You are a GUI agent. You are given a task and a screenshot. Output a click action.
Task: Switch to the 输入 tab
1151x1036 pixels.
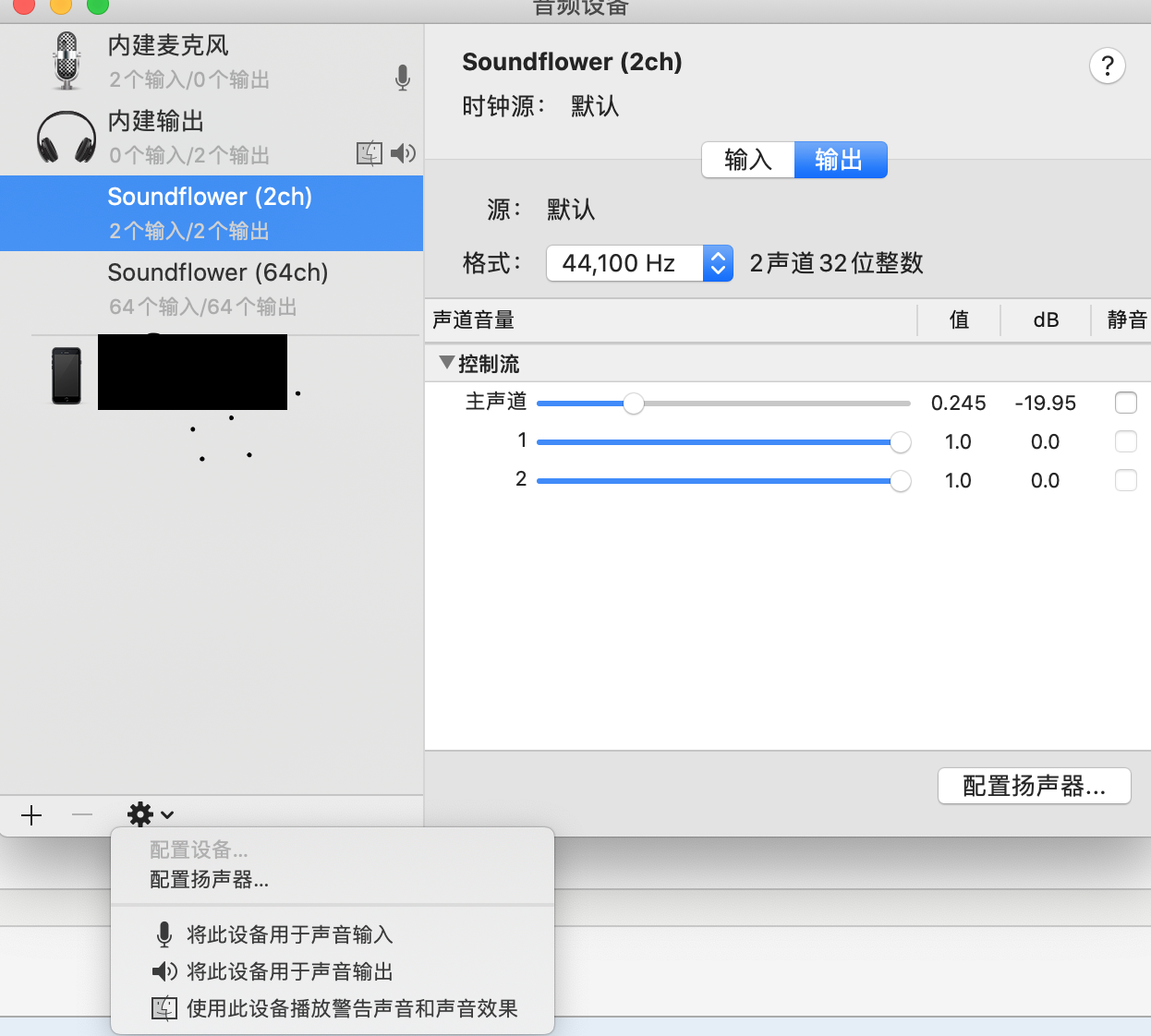coord(748,160)
